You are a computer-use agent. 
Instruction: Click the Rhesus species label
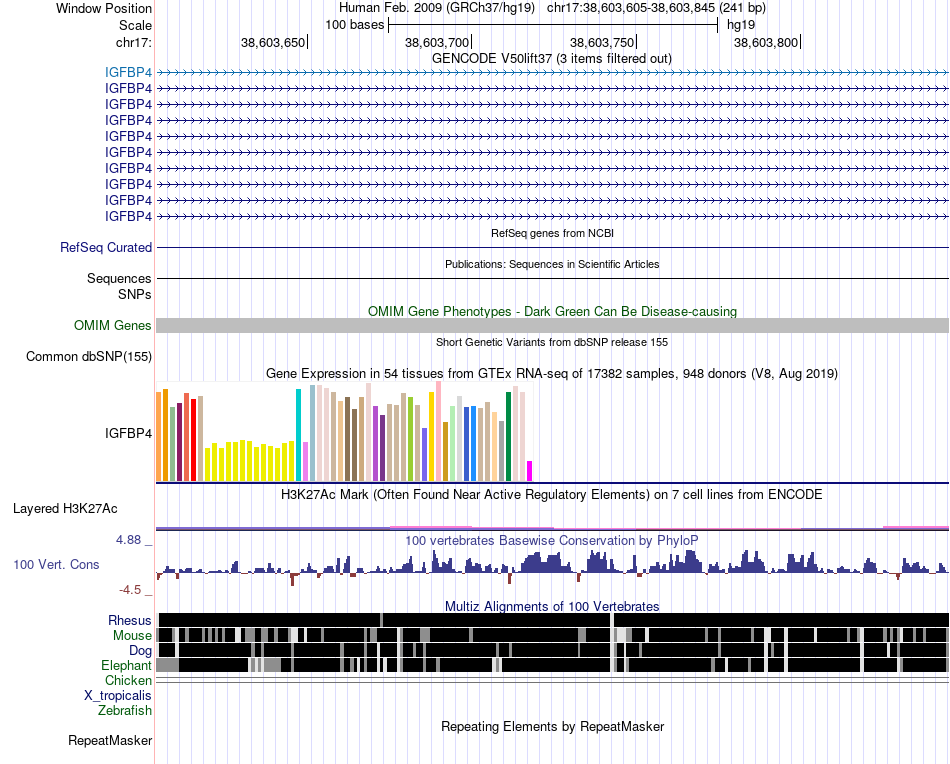click(x=129, y=620)
